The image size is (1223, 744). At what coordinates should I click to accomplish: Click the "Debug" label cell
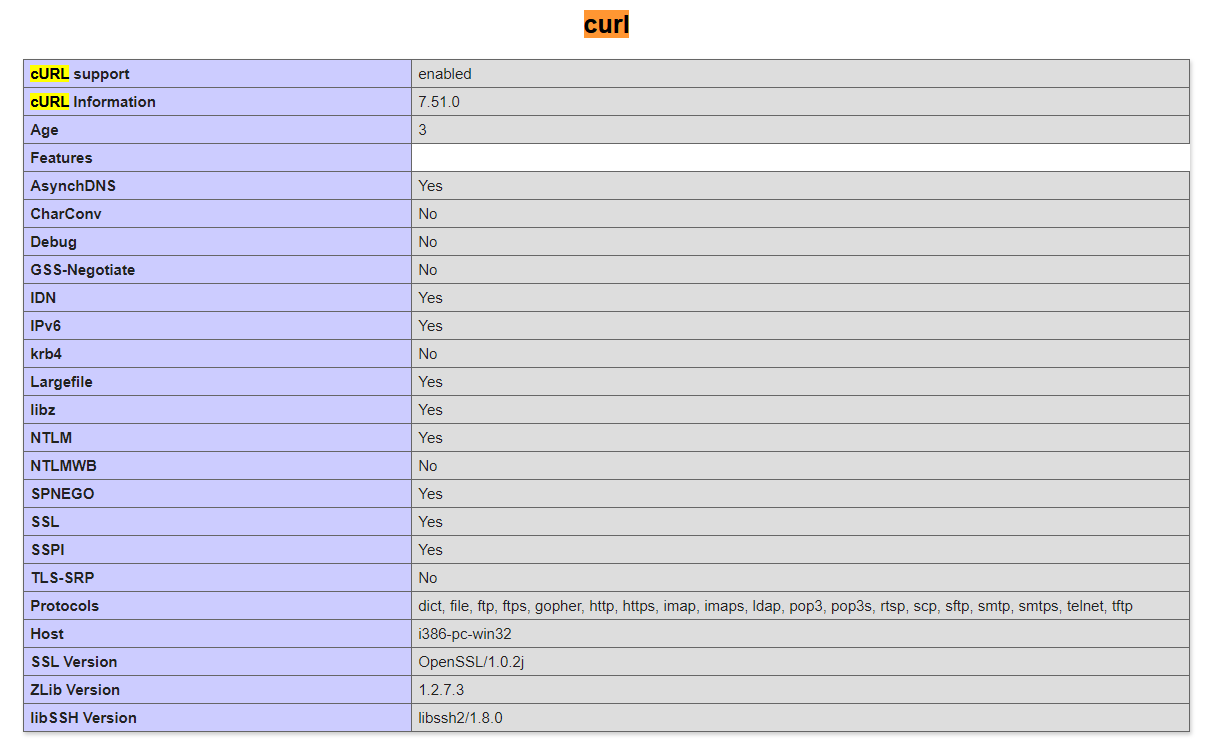click(x=217, y=242)
